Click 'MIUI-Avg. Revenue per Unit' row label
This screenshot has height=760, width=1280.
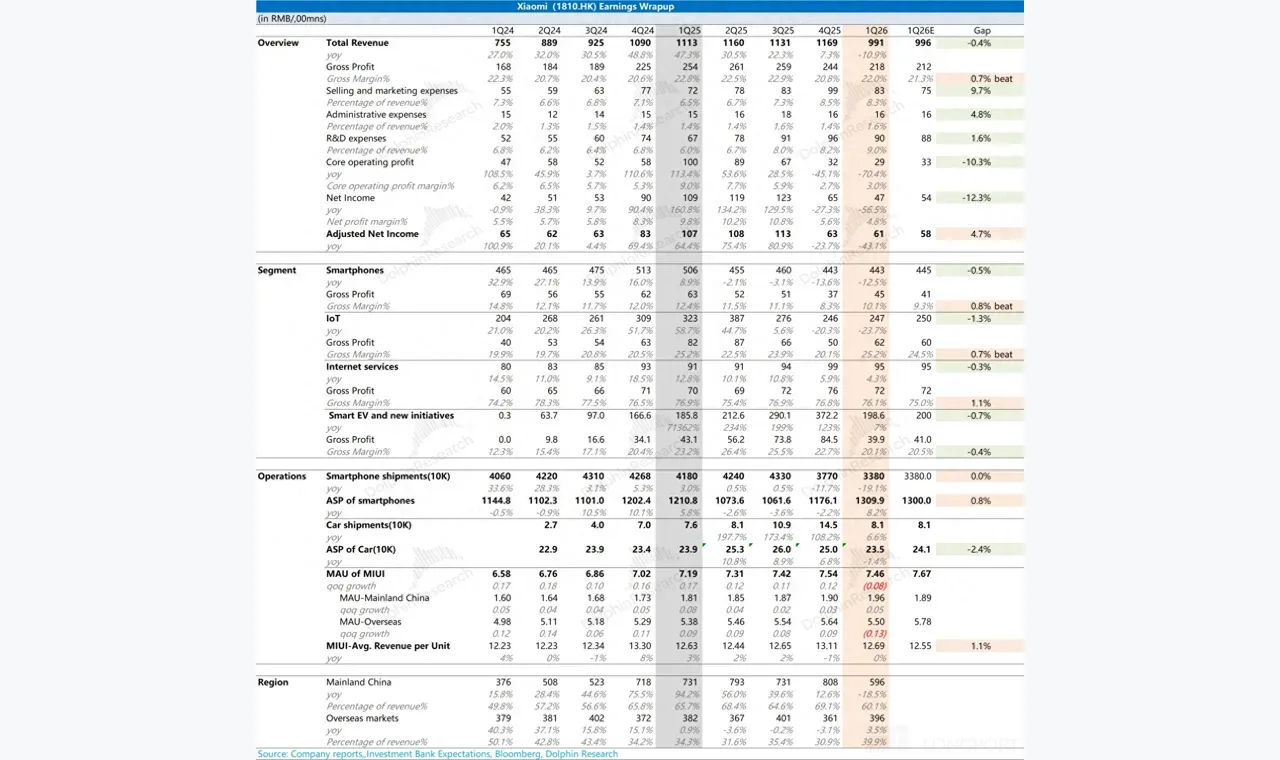coord(388,646)
